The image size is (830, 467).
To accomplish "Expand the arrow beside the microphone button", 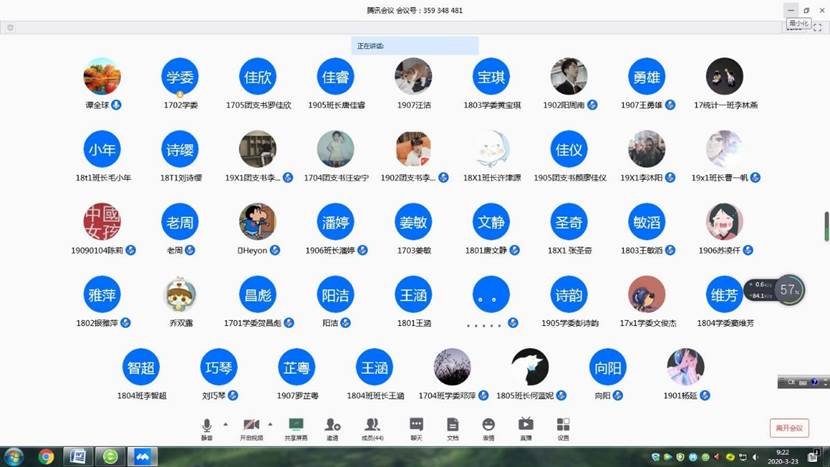I will point(225,424).
